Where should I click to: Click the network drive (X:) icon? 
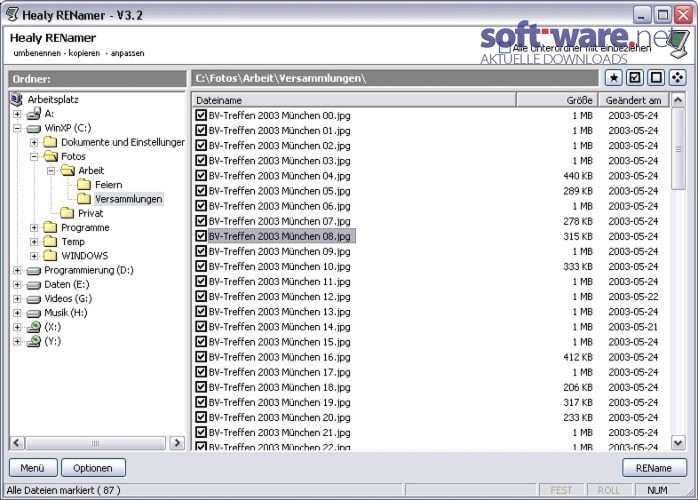tap(34, 327)
